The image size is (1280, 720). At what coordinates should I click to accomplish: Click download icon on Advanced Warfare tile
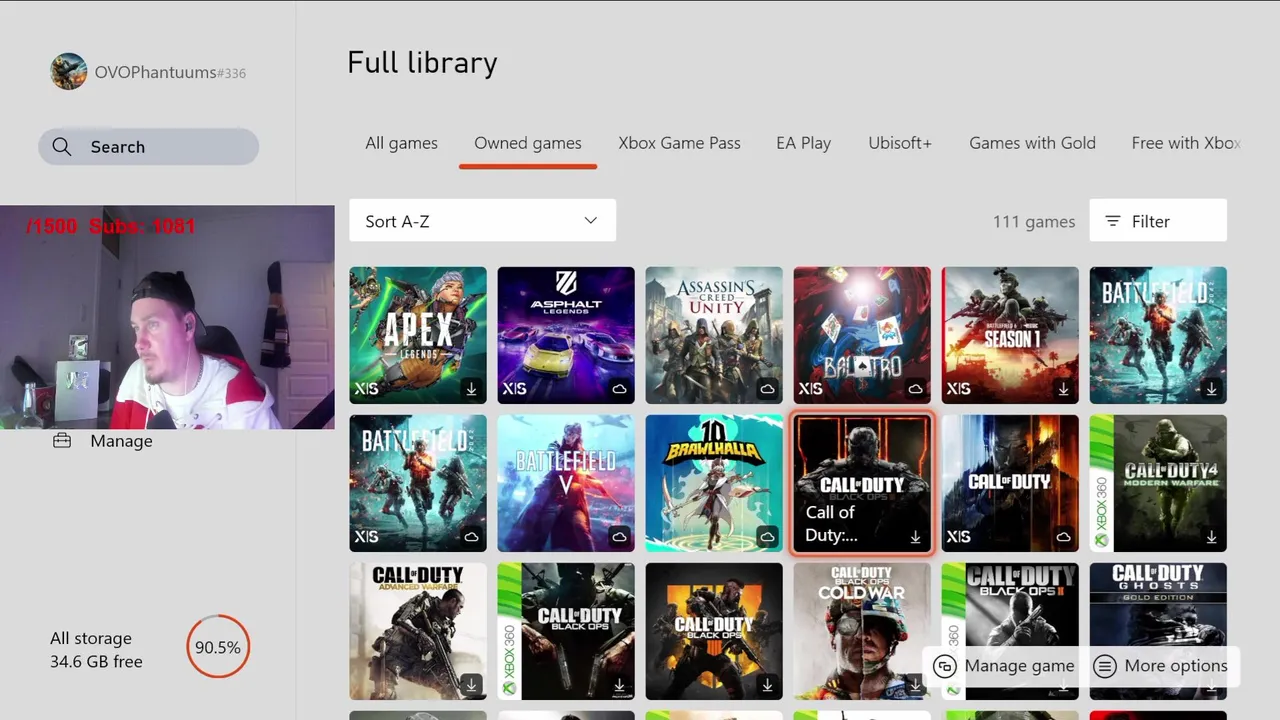pyautogui.click(x=471, y=684)
